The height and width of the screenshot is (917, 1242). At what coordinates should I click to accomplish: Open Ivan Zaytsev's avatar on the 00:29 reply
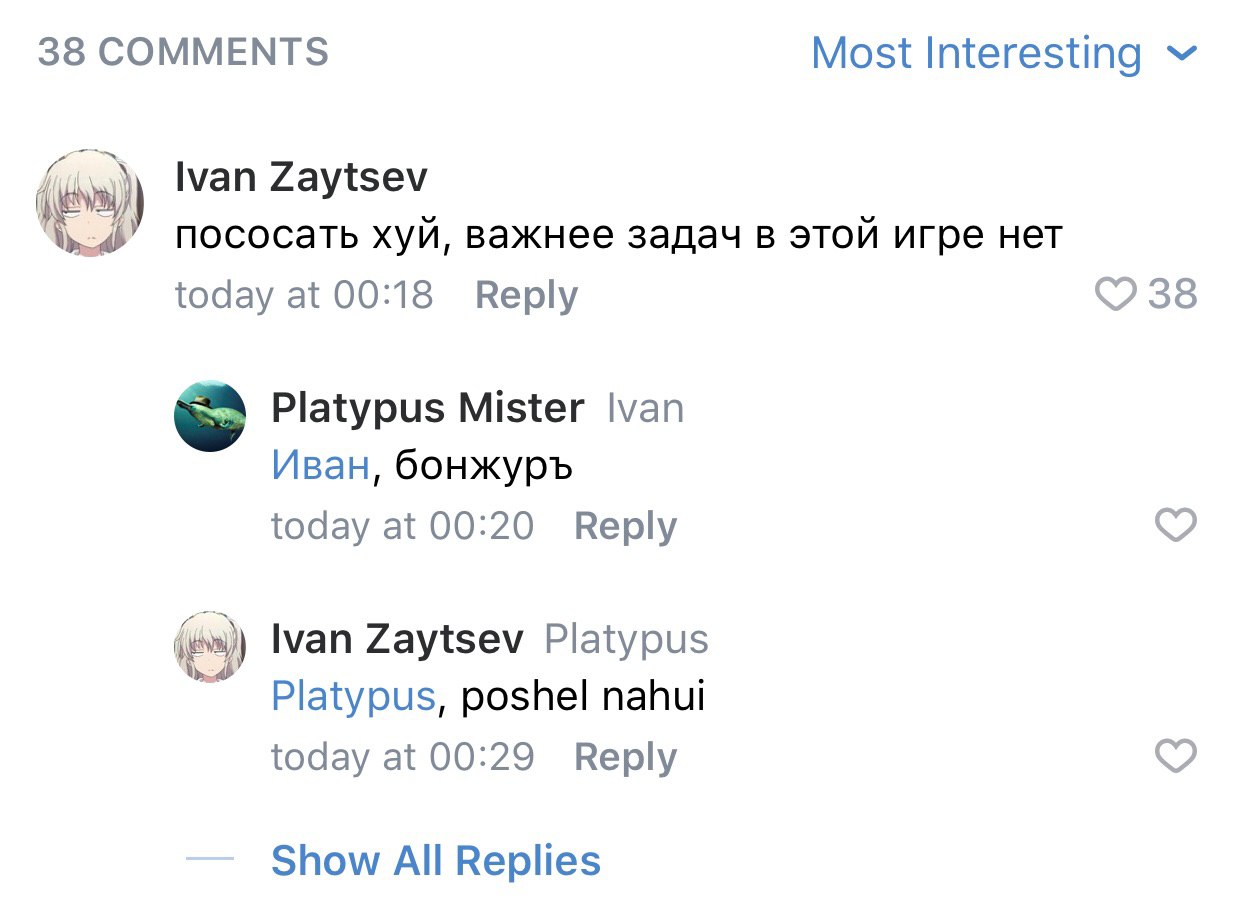[210, 647]
